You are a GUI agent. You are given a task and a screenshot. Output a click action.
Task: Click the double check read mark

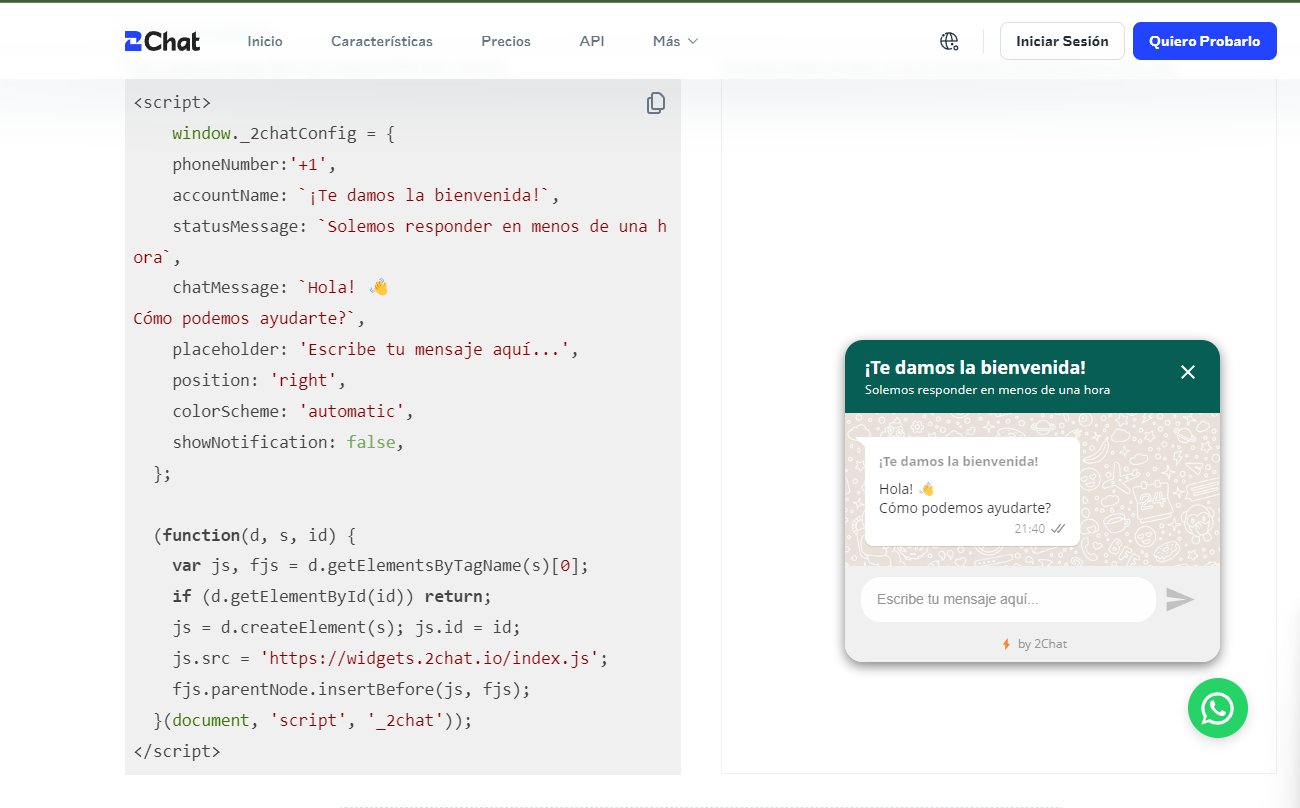click(1058, 528)
